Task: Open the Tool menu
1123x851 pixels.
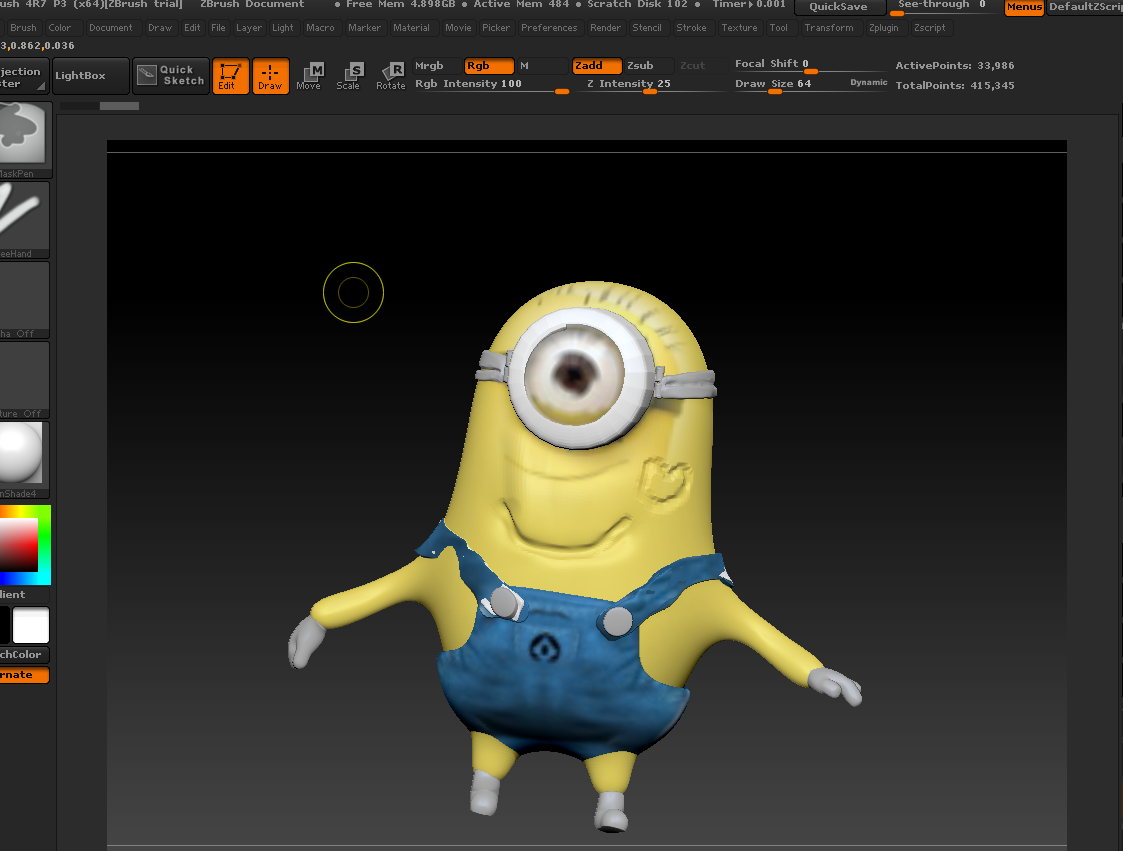Action: click(779, 28)
